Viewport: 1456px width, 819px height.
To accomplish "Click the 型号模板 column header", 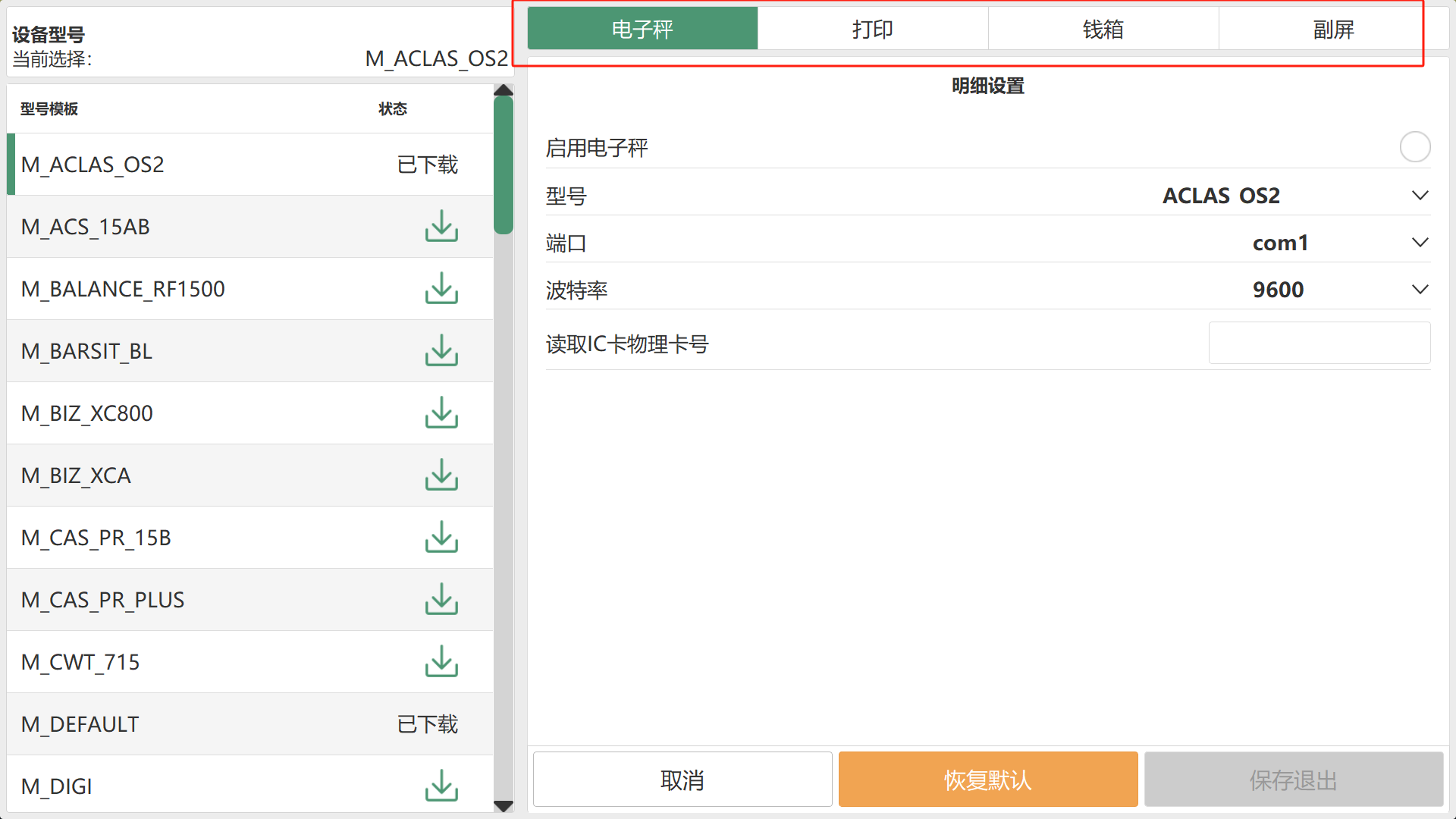I will click(x=49, y=108).
